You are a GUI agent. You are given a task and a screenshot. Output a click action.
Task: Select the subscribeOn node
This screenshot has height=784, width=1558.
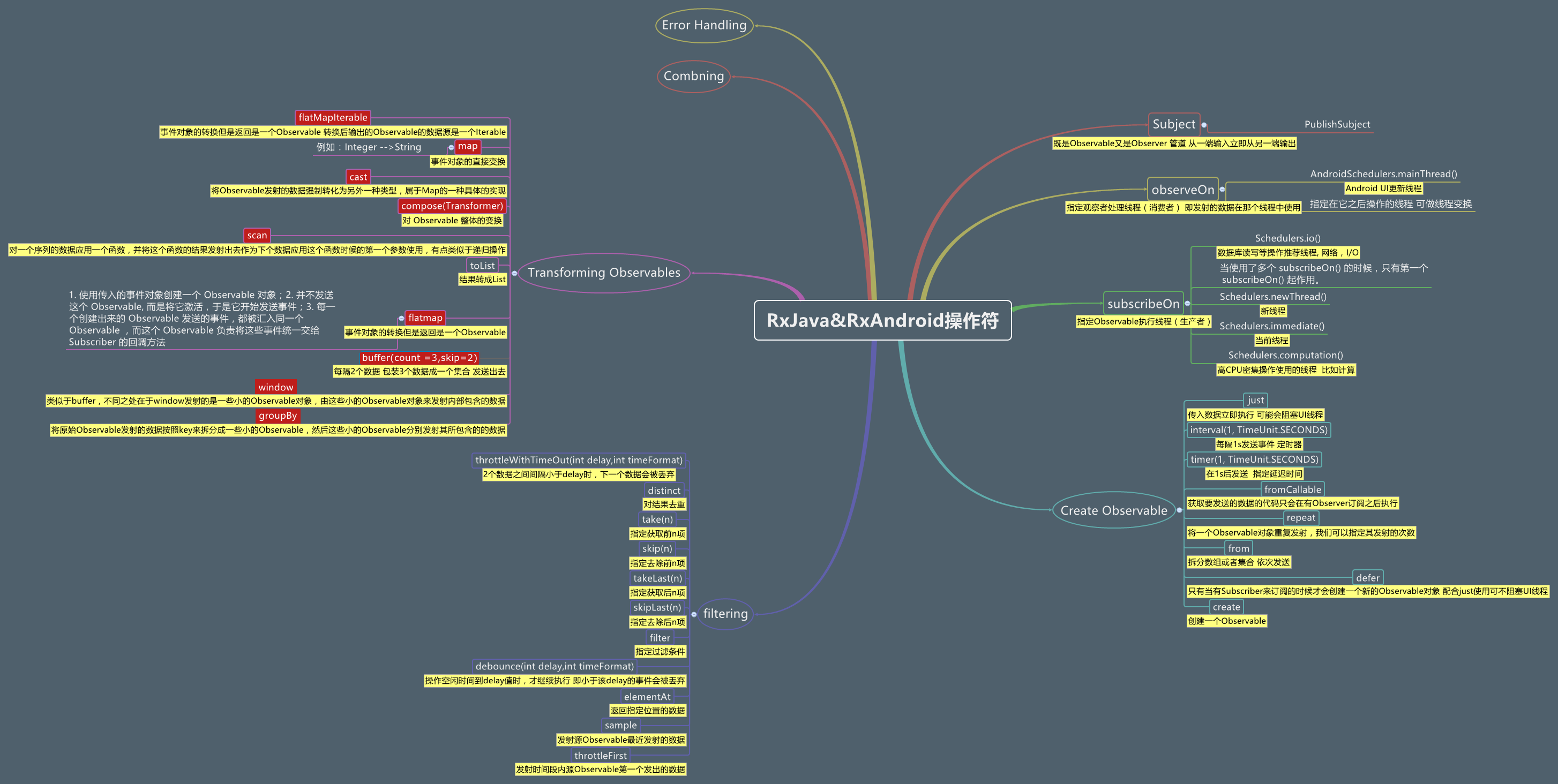[1143, 304]
